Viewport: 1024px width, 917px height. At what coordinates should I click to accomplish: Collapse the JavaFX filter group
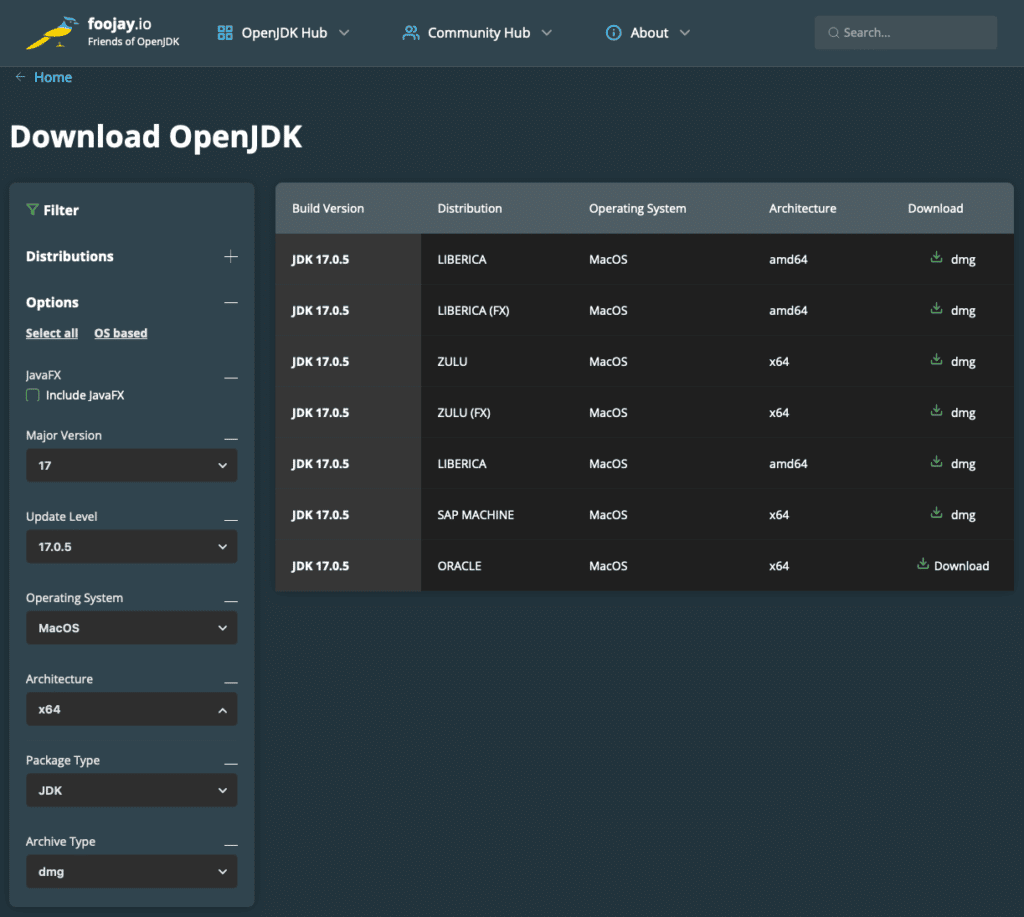point(231,378)
